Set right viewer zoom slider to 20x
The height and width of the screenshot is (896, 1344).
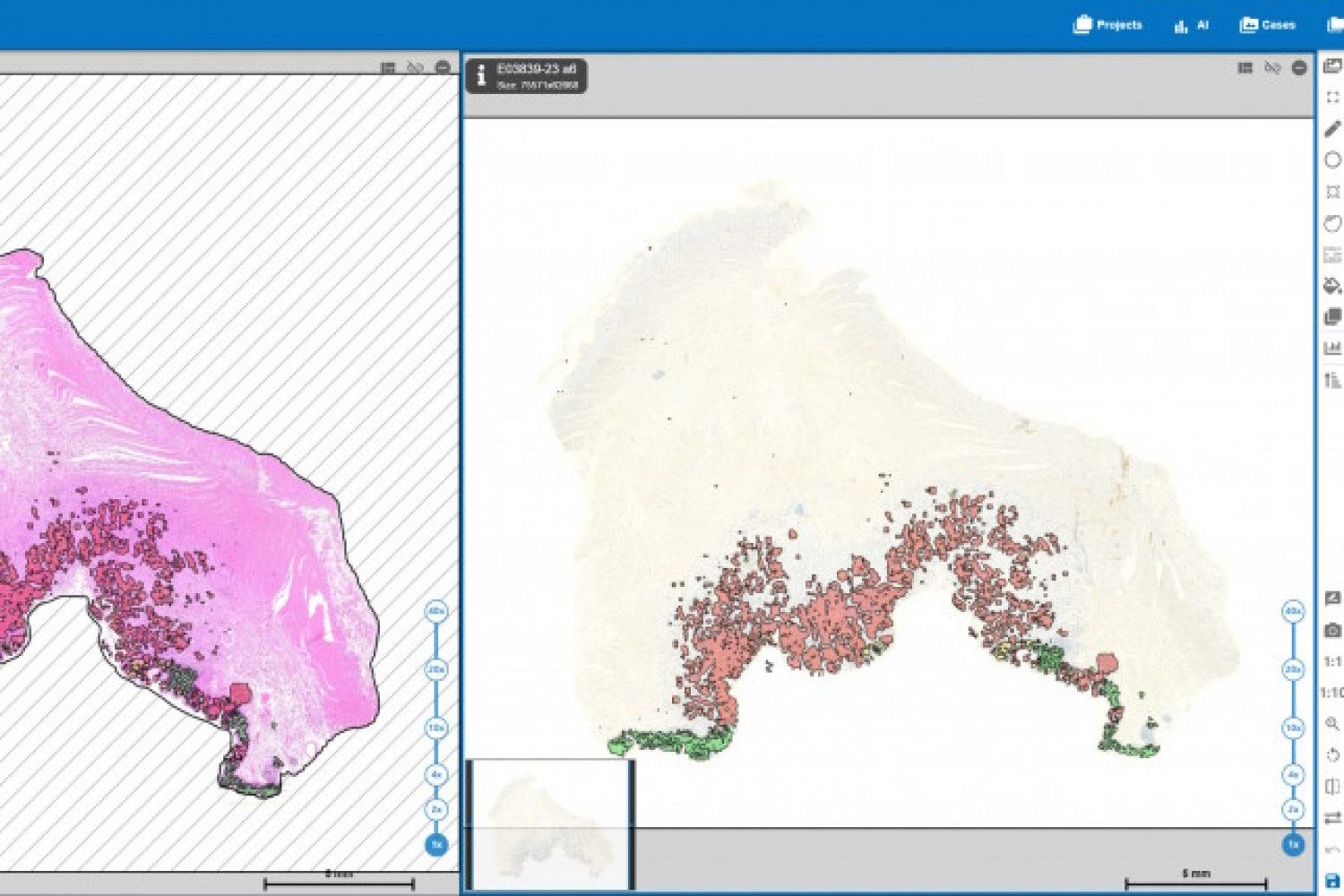pos(1293,670)
